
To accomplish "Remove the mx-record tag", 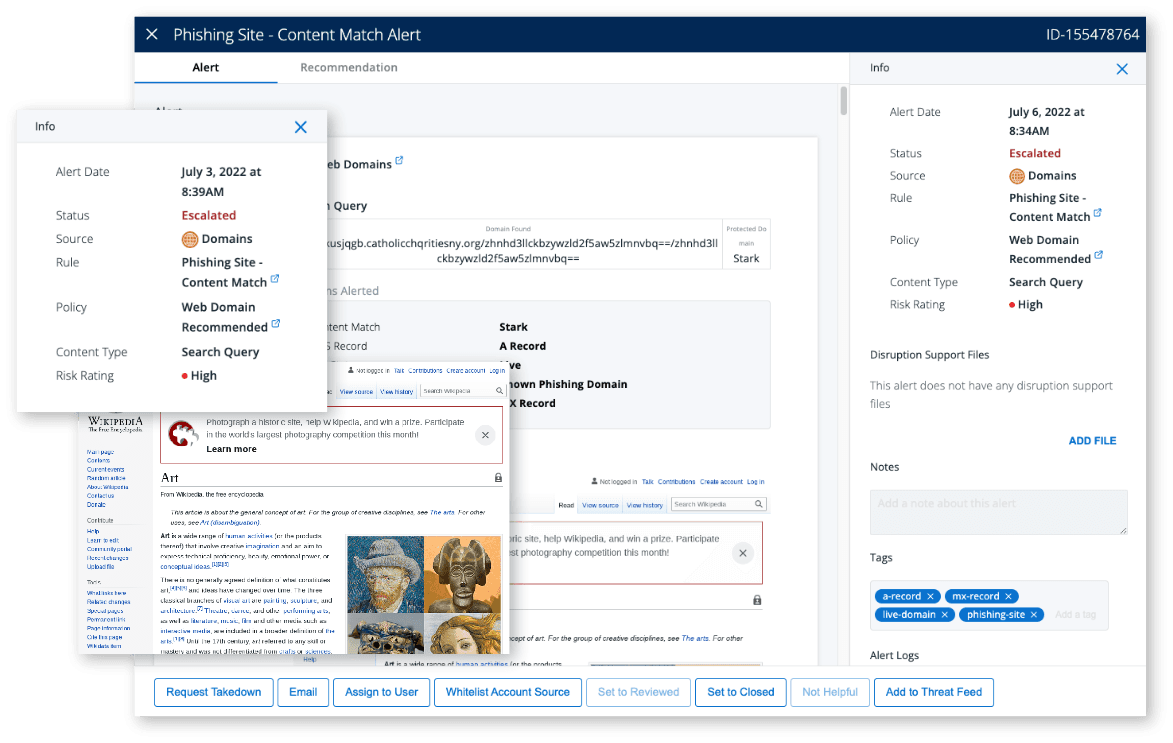I will pos(1008,596).
